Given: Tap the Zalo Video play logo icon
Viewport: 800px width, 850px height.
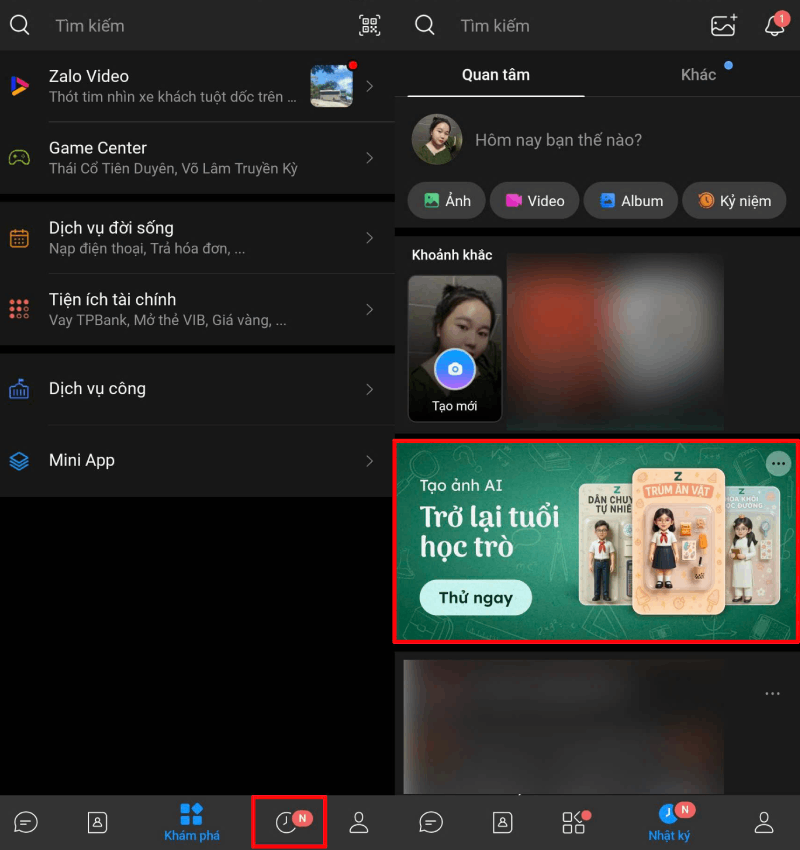Looking at the screenshot, I should [x=20, y=86].
